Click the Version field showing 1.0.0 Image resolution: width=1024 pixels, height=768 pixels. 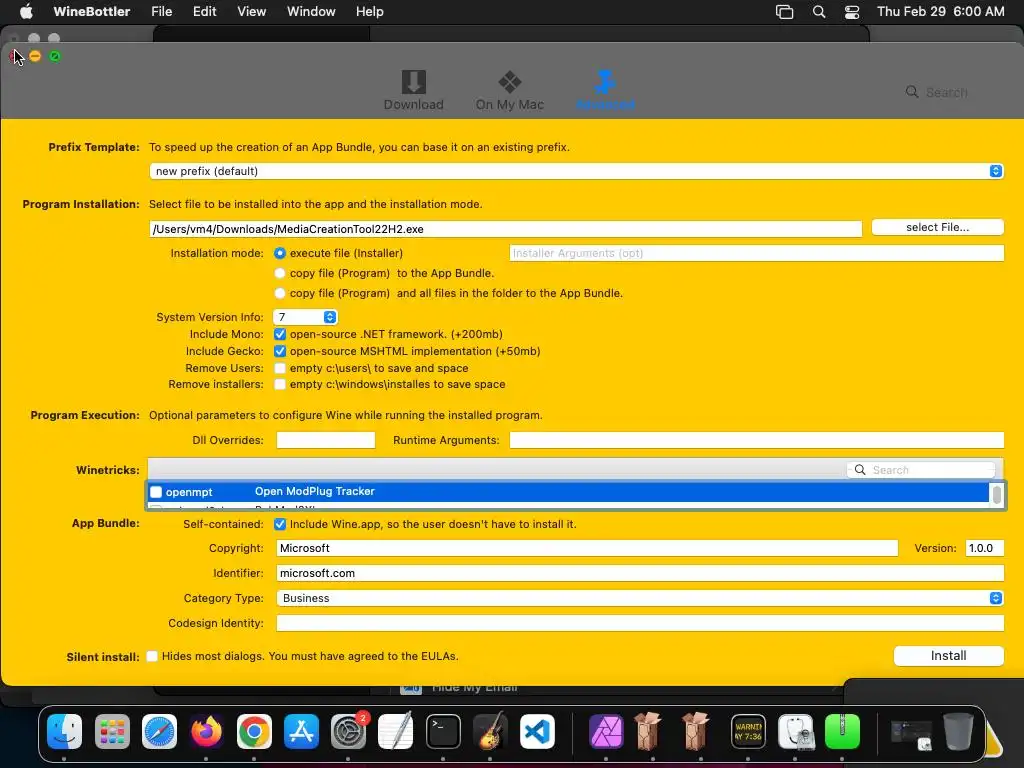984,549
